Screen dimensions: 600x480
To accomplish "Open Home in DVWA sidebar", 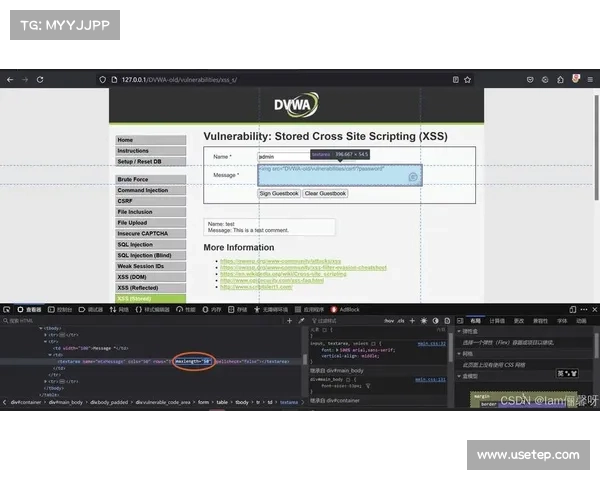I will (x=151, y=140).
